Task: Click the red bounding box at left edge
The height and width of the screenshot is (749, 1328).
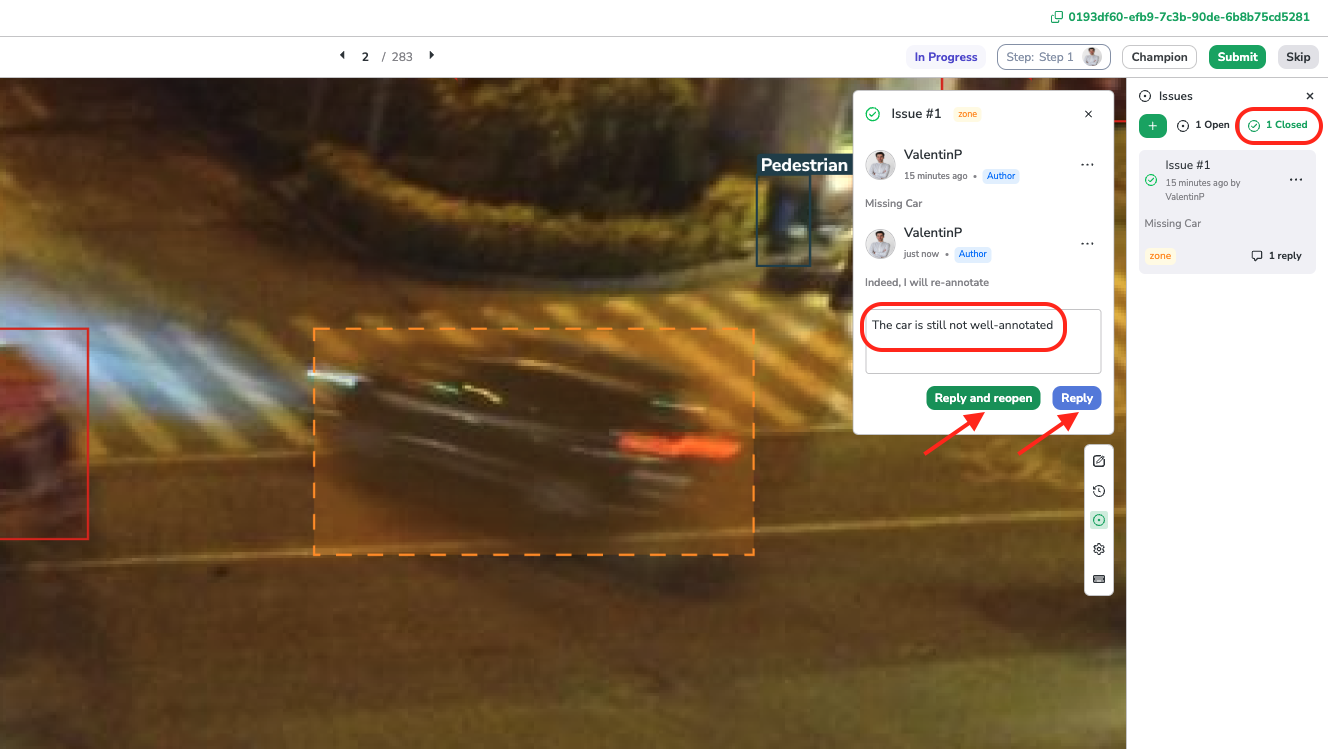Action: click(x=44, y=434)
